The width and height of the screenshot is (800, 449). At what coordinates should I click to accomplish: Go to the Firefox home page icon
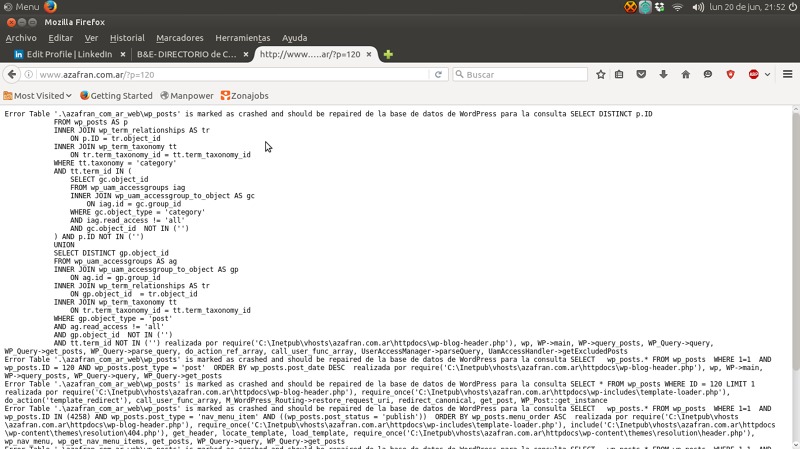685,75
